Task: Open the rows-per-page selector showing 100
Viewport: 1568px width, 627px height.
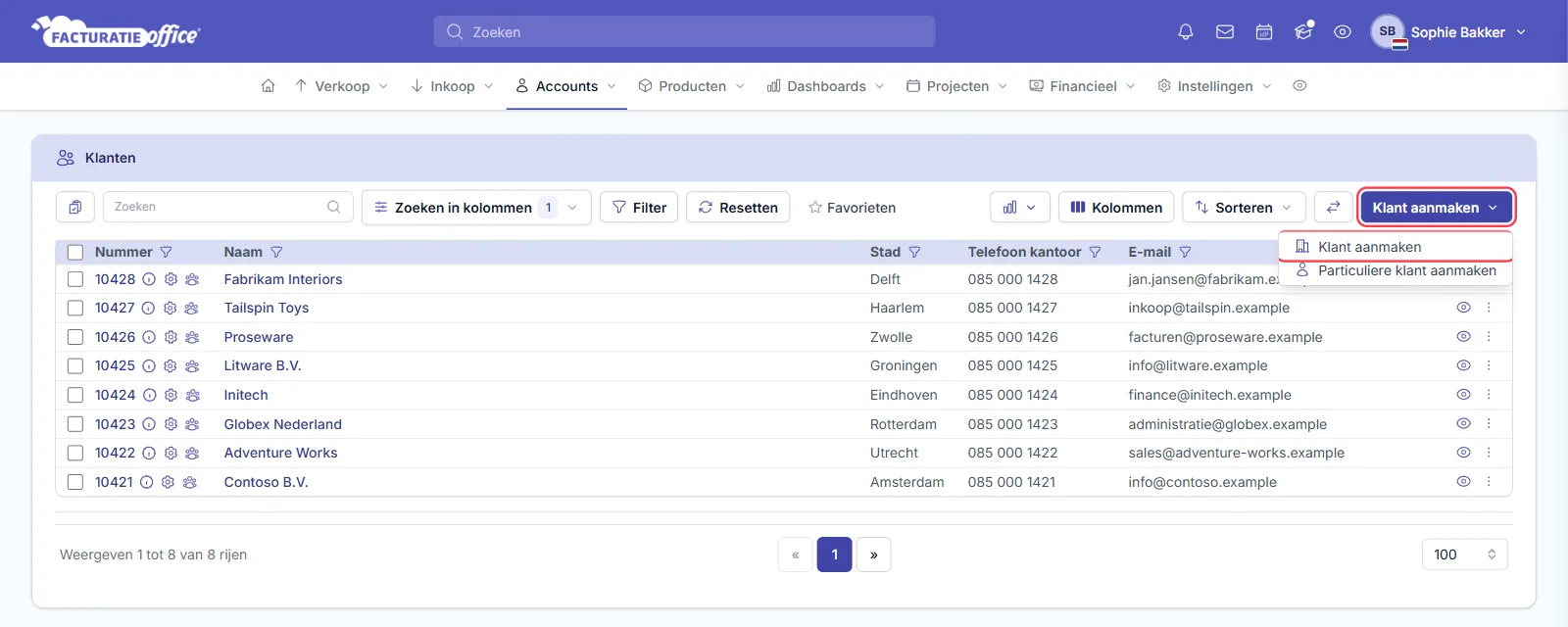Action: coord(1464,555)
